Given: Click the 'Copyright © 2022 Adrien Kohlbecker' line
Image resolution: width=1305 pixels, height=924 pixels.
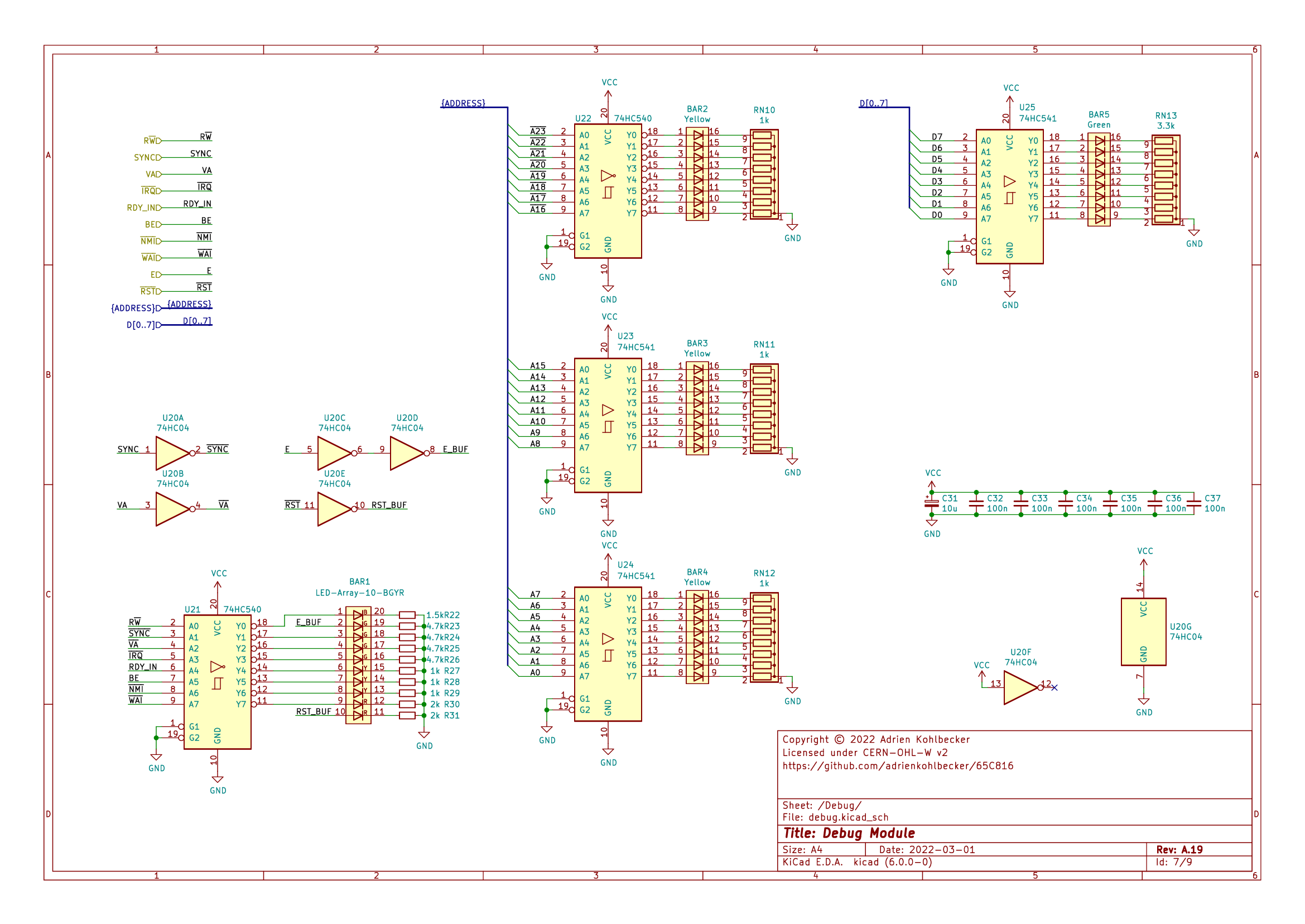Looking at the screenshot, I should coord(875,739).
